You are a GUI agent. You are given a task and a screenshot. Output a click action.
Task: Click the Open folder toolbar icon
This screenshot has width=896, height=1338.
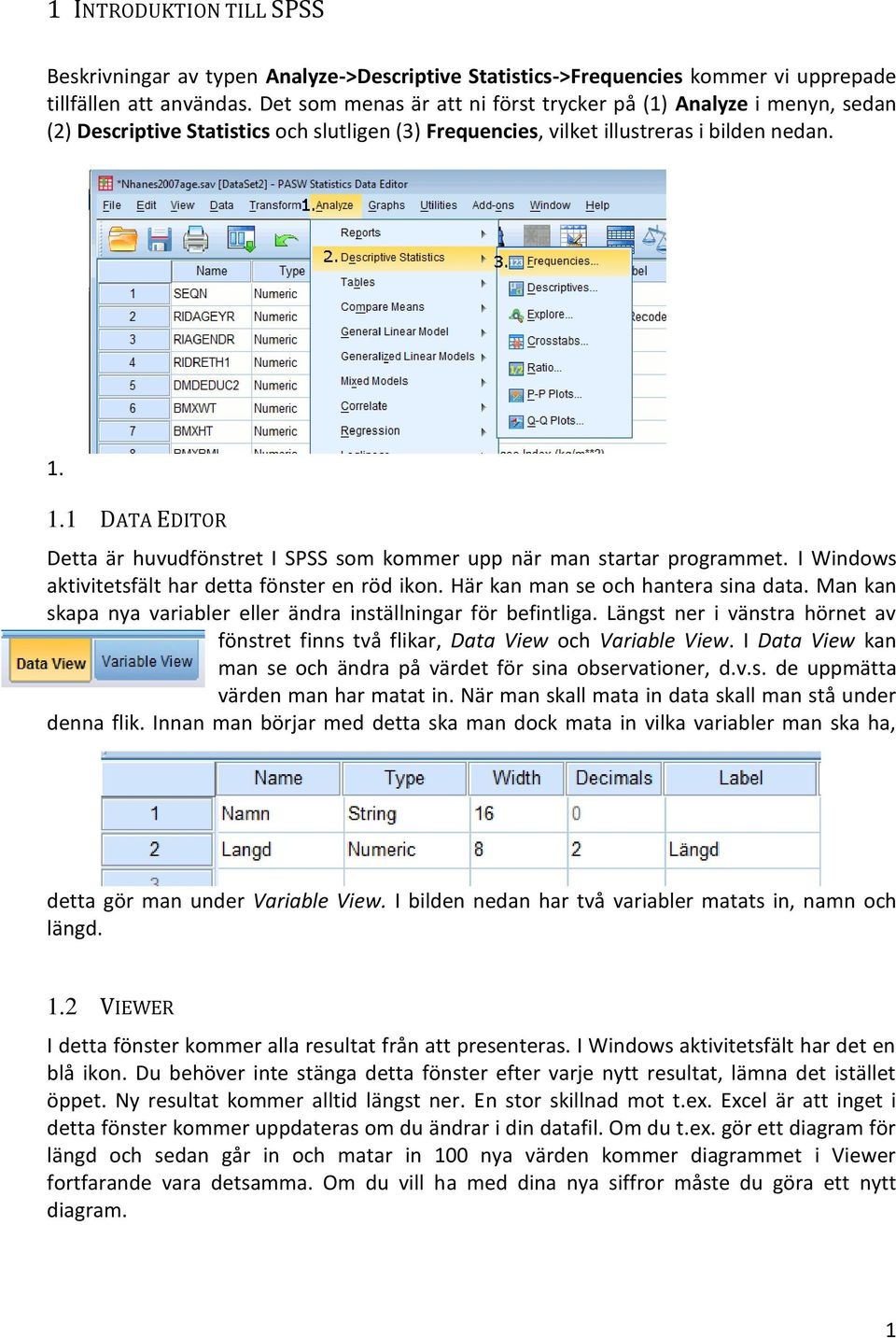[123, 240]
